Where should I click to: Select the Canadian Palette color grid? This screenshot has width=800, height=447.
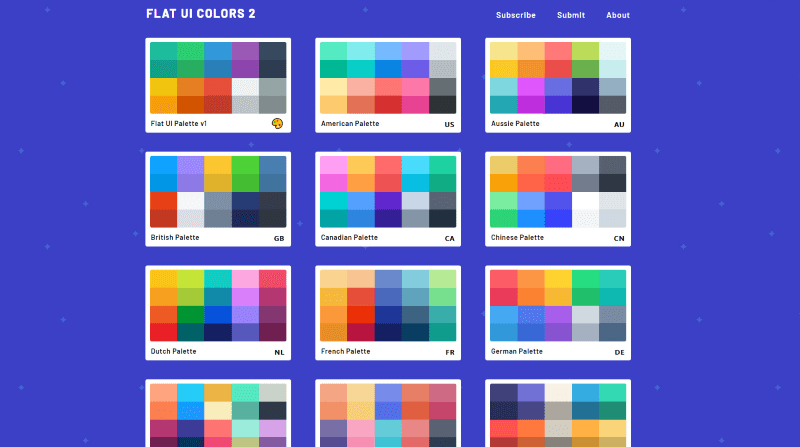388,191
